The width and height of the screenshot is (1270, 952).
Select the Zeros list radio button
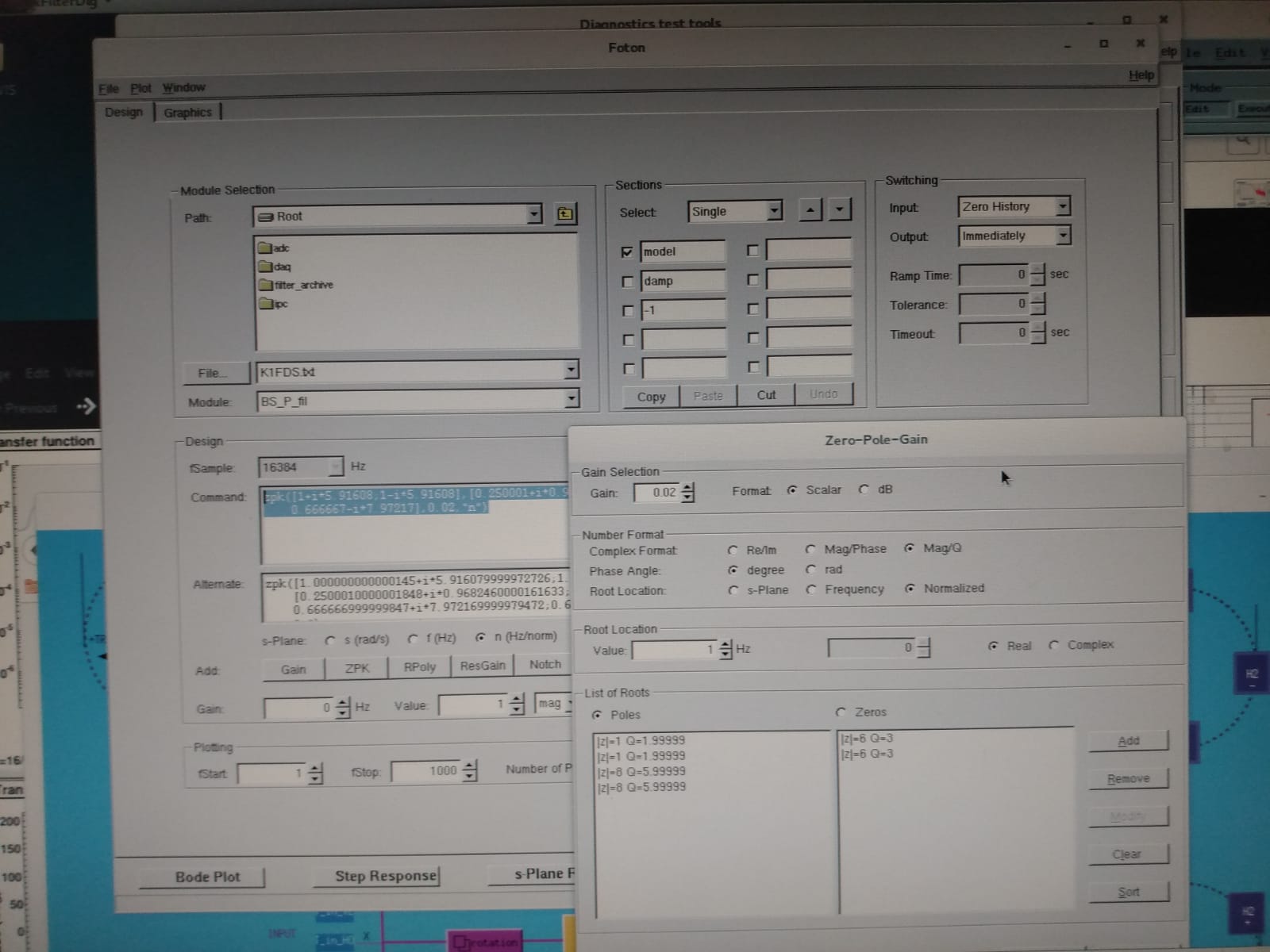(x=841, y=712)
